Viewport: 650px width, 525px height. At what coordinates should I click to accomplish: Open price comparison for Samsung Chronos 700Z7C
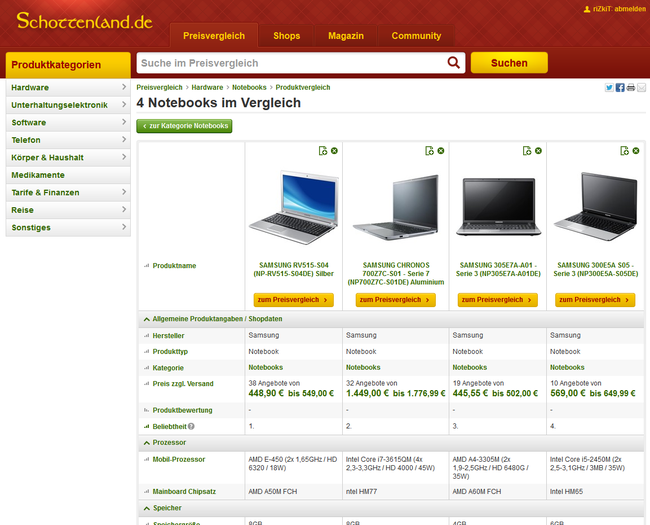point(395,299)
